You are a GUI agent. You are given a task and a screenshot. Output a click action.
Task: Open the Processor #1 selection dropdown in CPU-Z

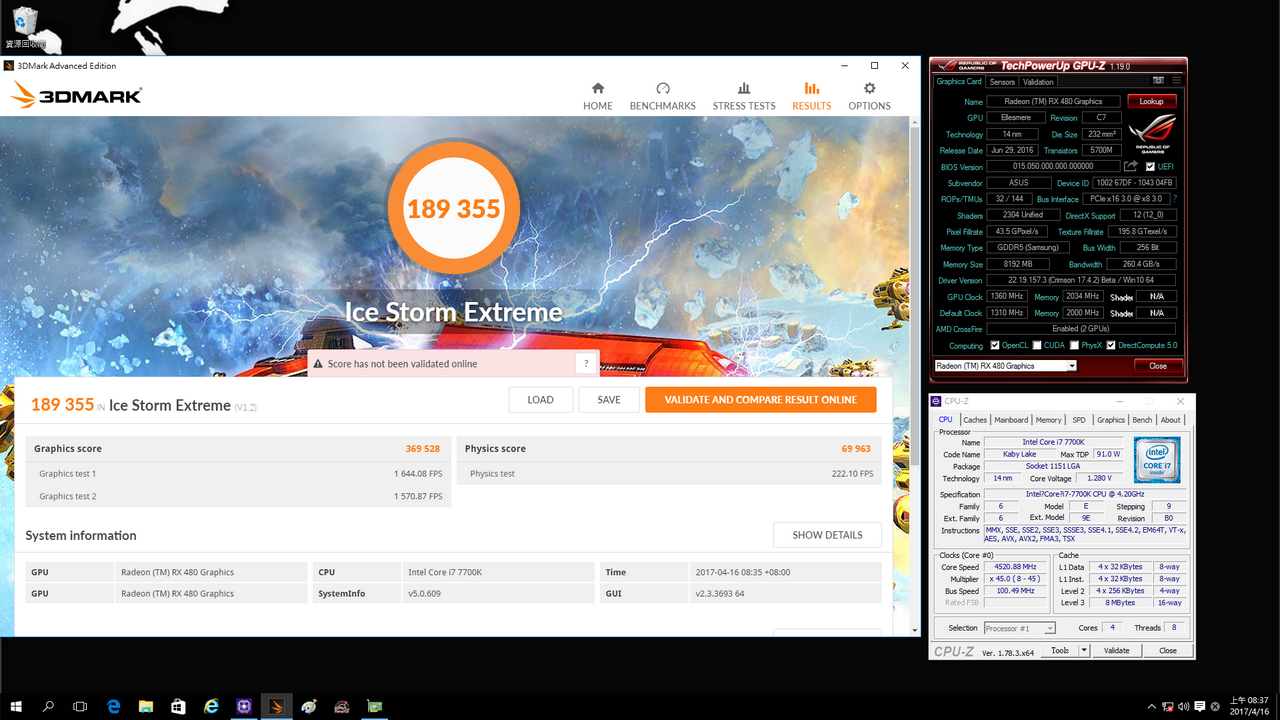tap(1019, 628)
